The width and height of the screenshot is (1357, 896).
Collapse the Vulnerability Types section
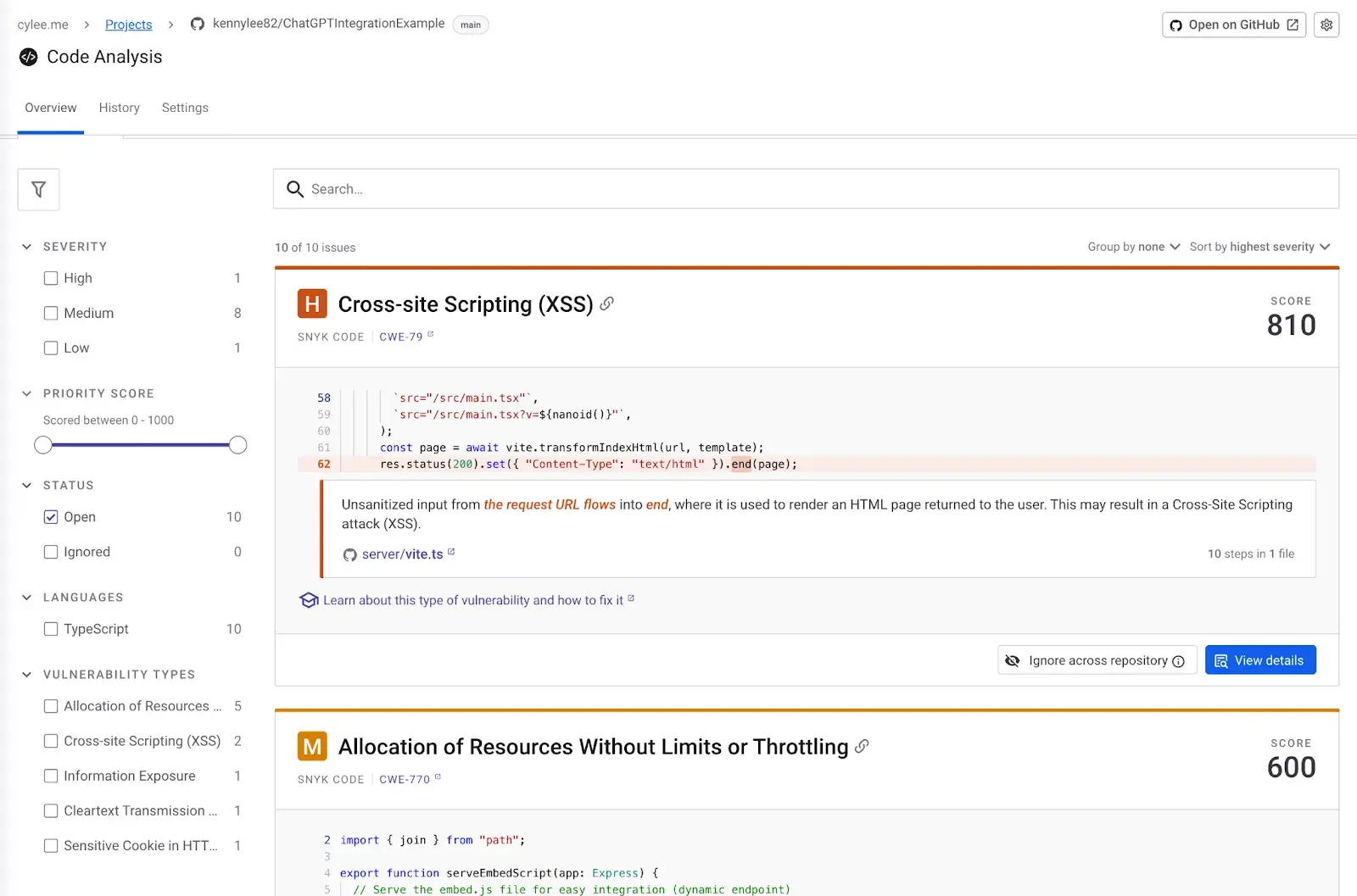[x=26, y=675]
